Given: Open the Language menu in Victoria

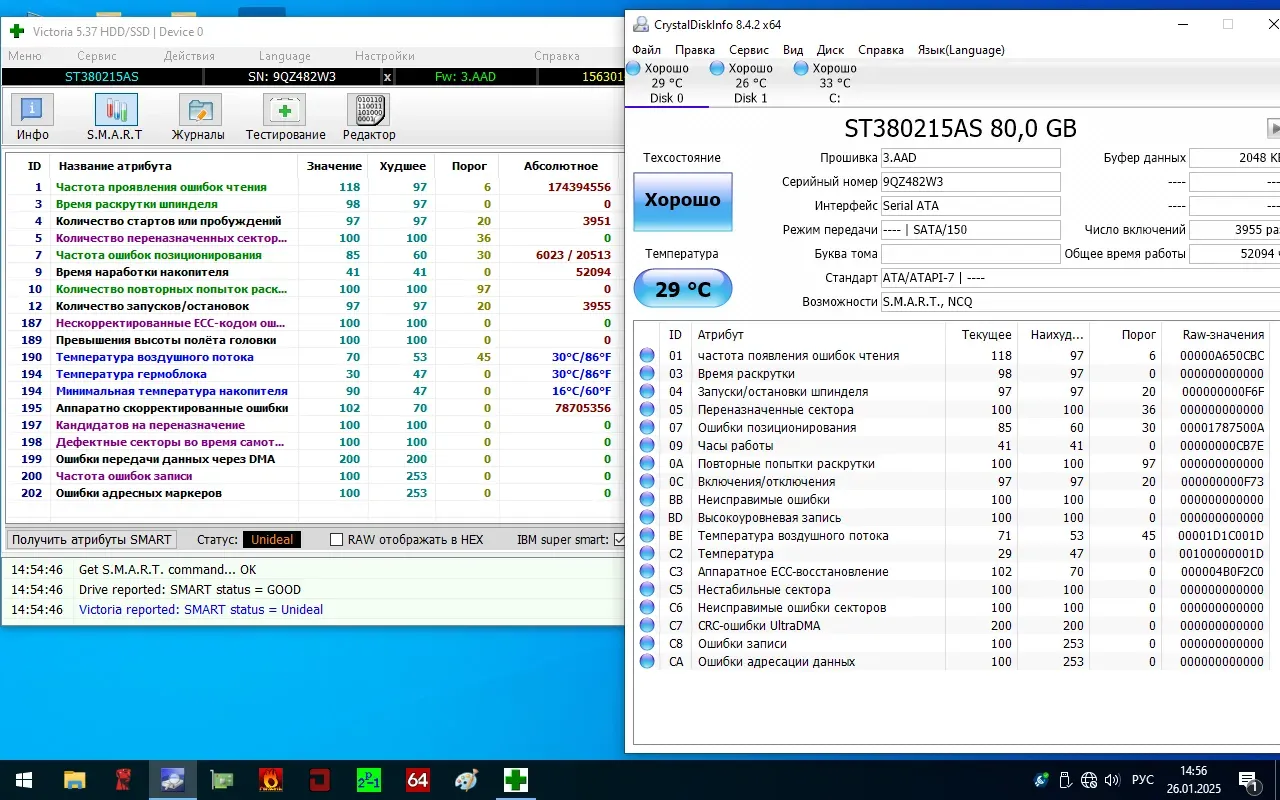Looking at the screenshot, I should coord(285,56).
